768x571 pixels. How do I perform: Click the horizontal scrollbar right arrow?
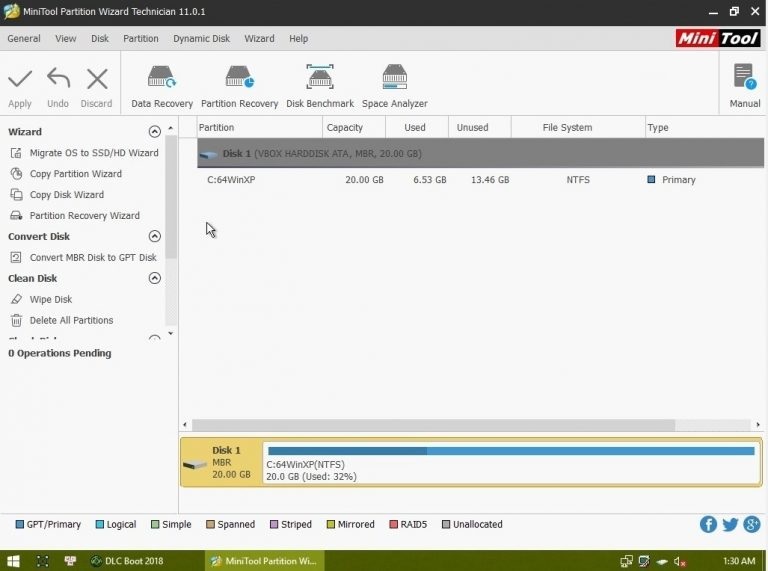click(758, 425)
